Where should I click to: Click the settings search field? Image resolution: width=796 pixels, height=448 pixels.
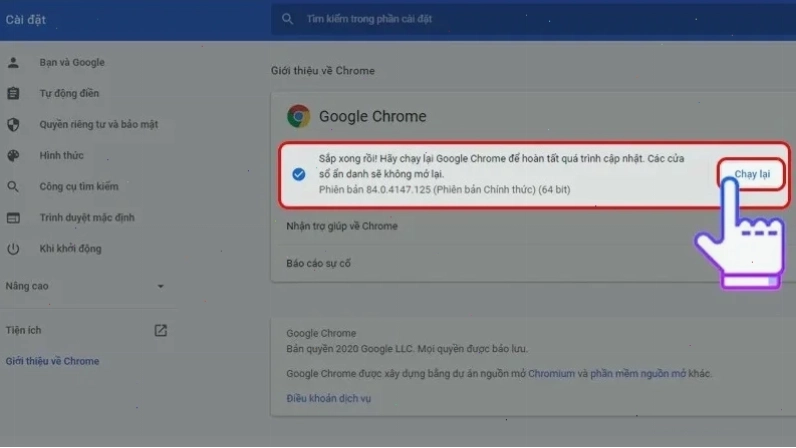tap(533, 19)
